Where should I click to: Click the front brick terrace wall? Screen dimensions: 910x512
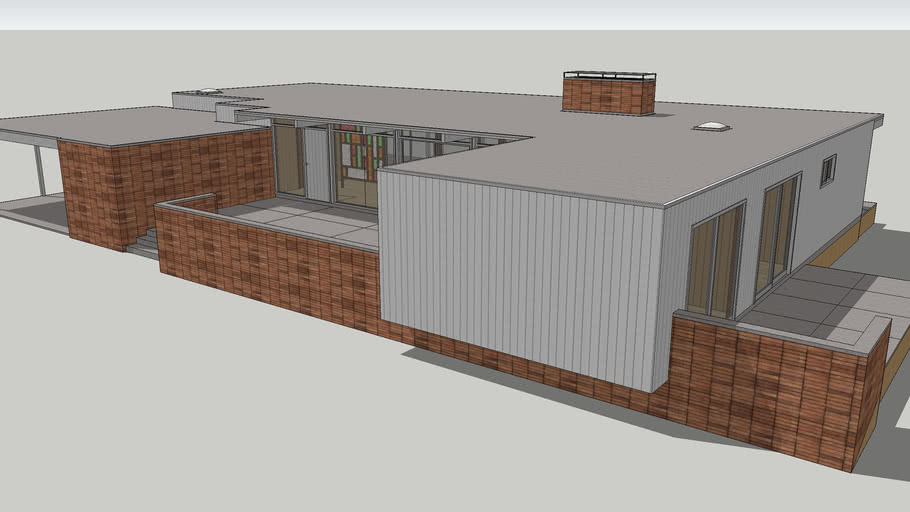[x=265, y=265]
